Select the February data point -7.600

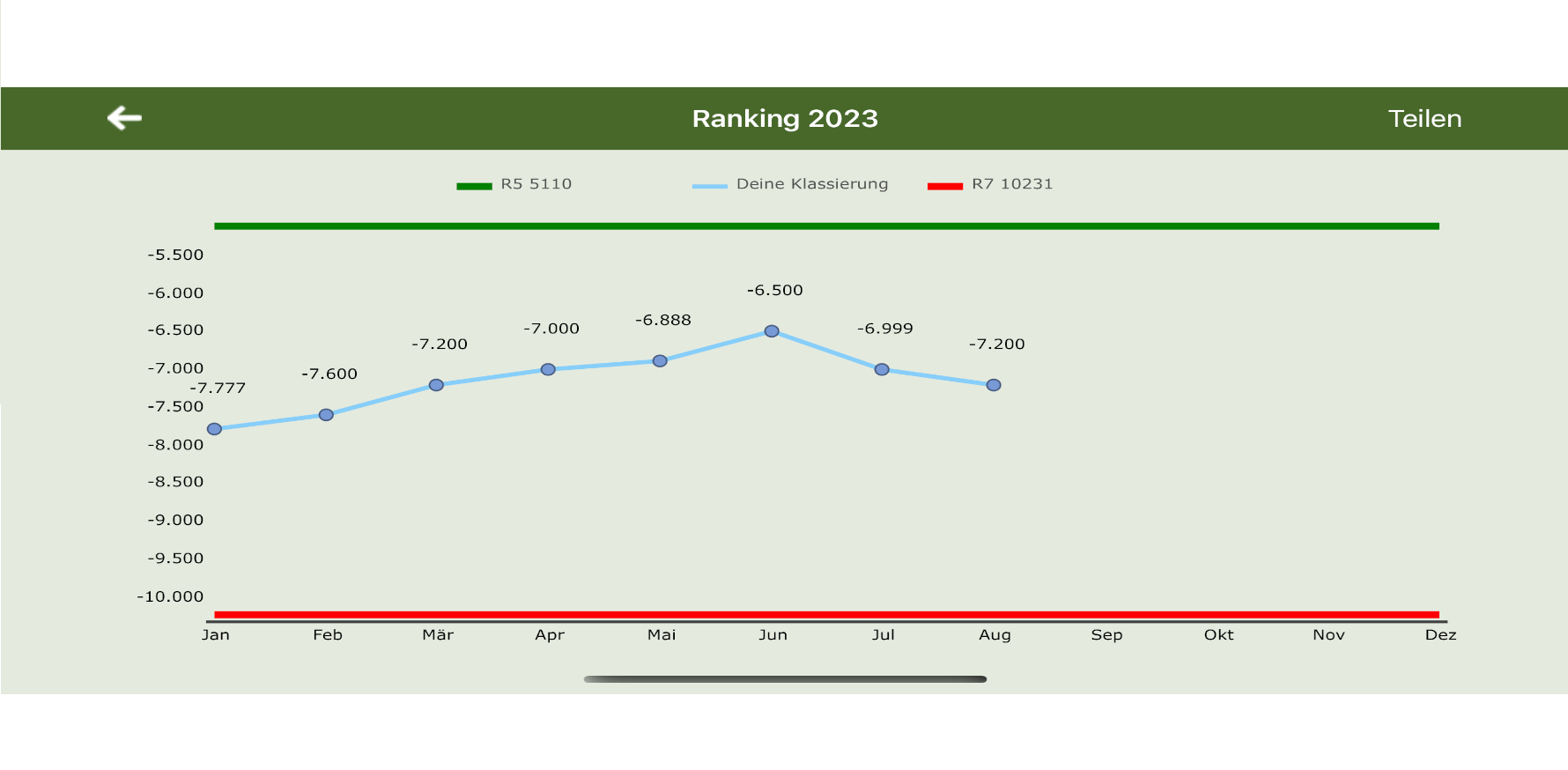326,415
